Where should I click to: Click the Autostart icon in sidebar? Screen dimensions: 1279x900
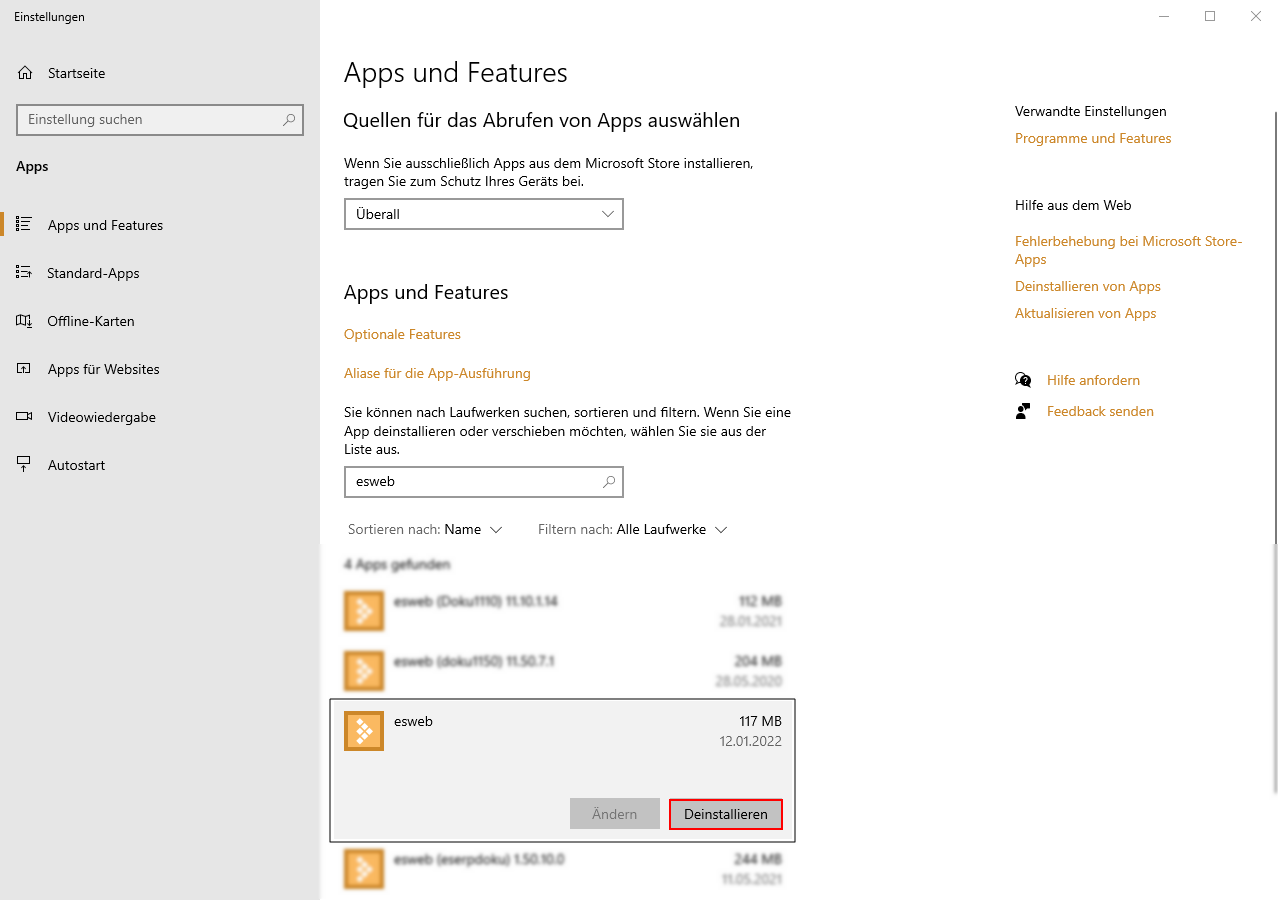tap(25, 465)
